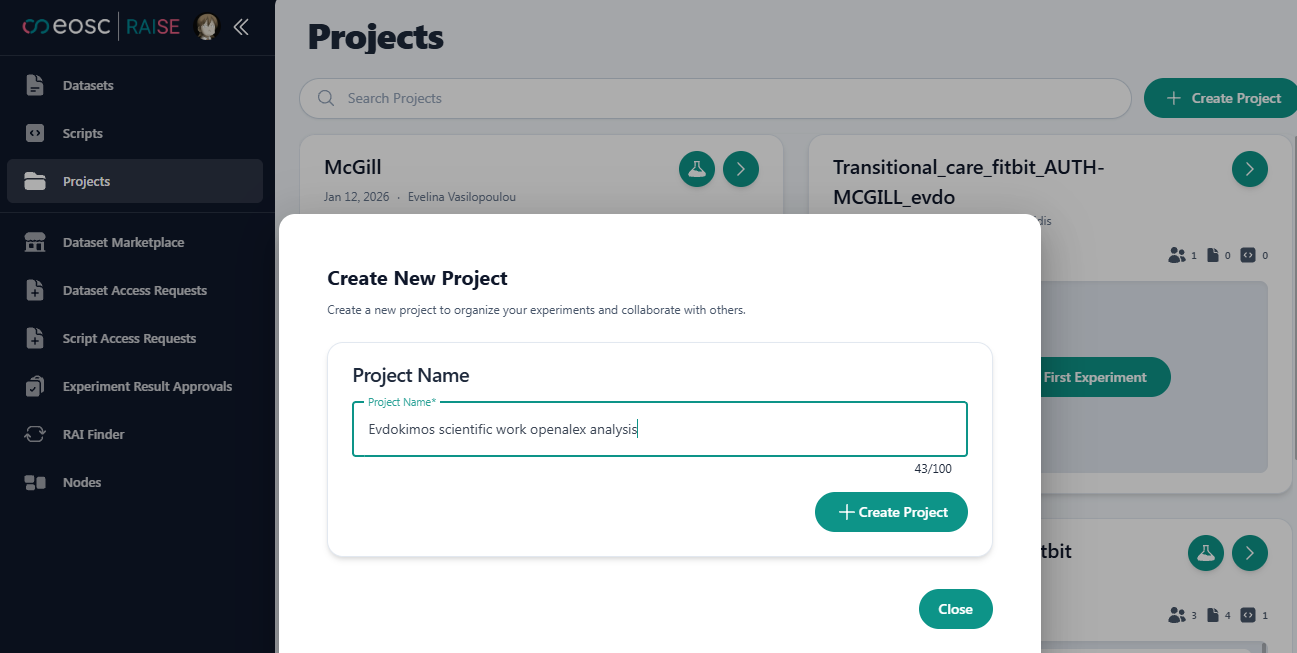Click the experiment flask icon on McGill card
This screenshot has width=1297, height=653.
point(696,169)
